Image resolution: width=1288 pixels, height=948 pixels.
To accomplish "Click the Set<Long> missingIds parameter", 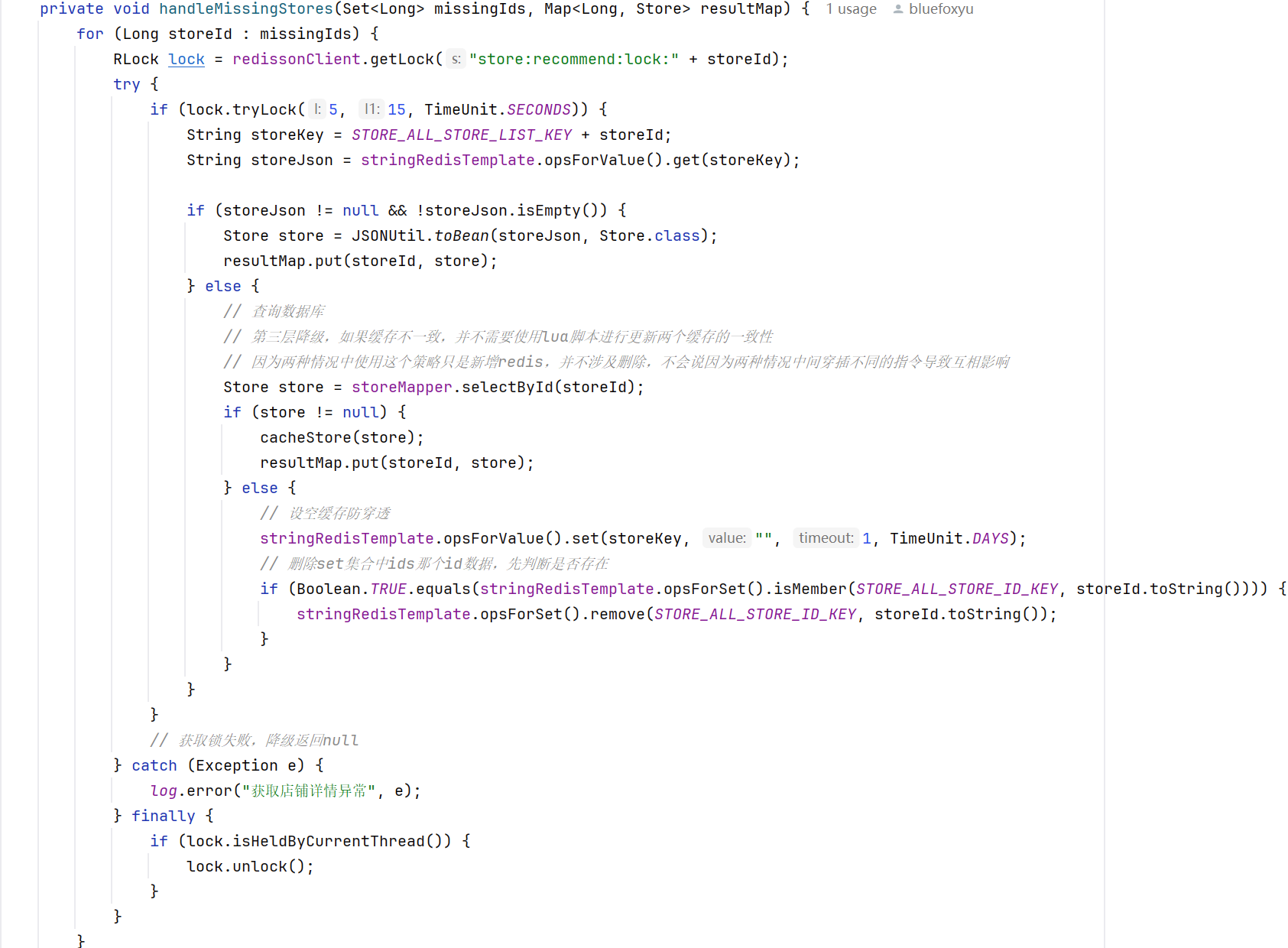I will 433,9.
